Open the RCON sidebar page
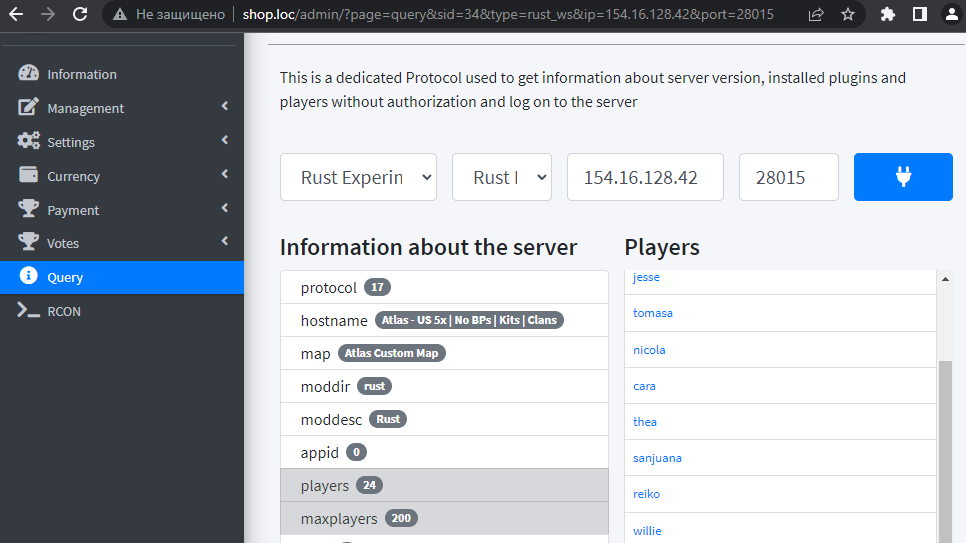This screenshot has width=966, height=543. (64, 311)
